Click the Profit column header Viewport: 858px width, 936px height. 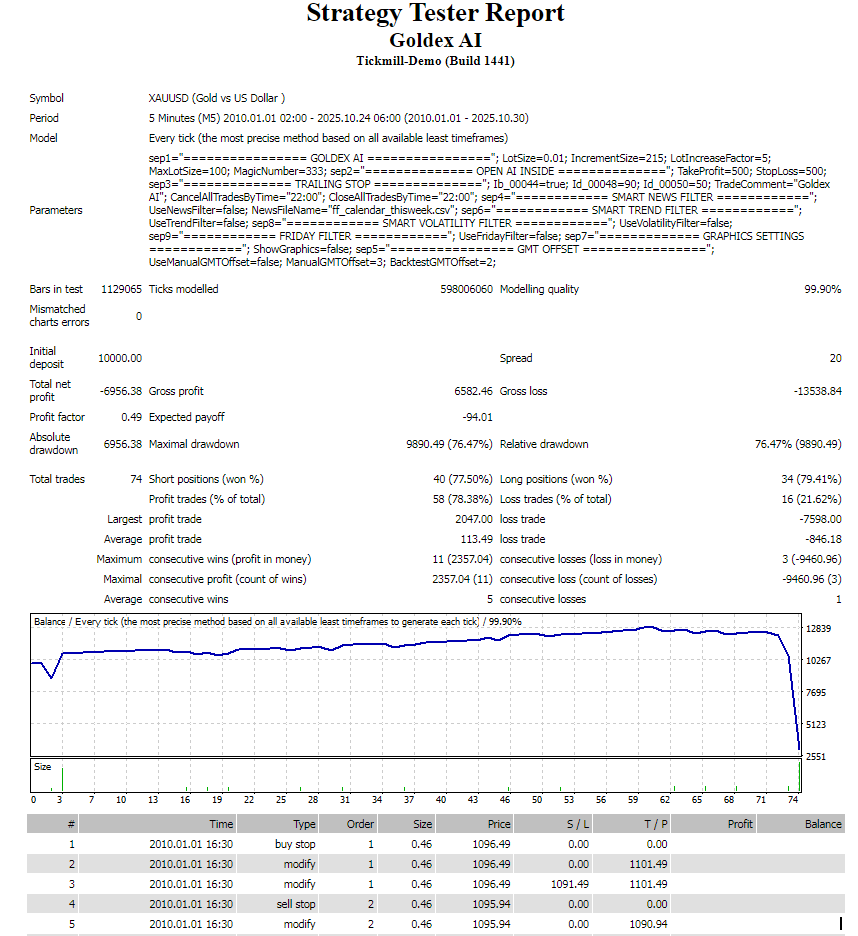click(x=740, y=824)
